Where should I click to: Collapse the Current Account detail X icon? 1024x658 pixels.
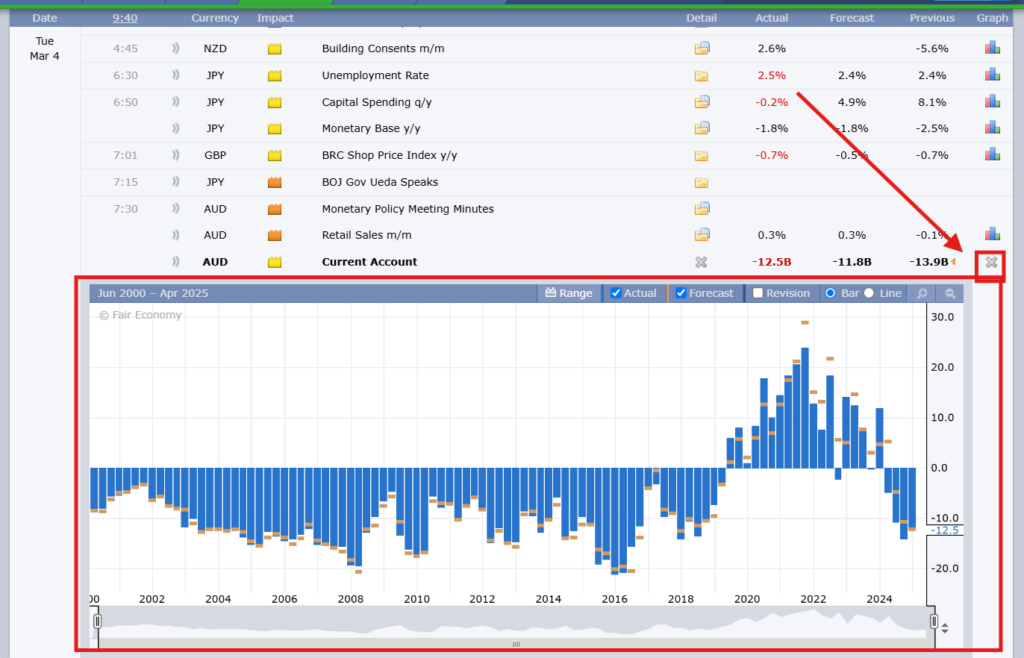pyautogui.click(x=701, y=262)
